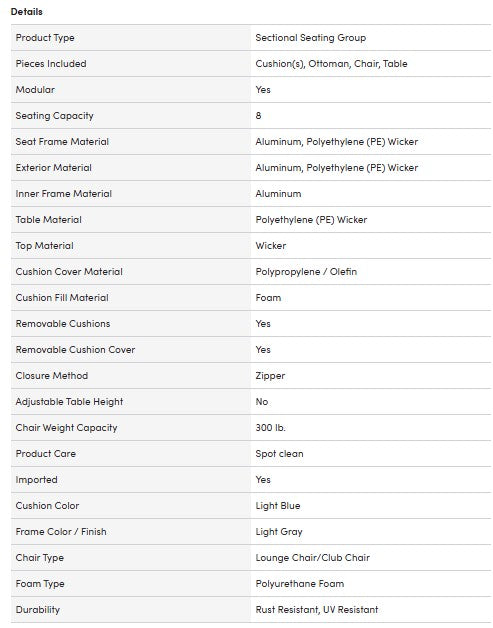Click the Cushion(s), Ottoman, Chair, Table value
Viewport: 493px width, 628px height.
pyautogui.click(x=331, y=64)
